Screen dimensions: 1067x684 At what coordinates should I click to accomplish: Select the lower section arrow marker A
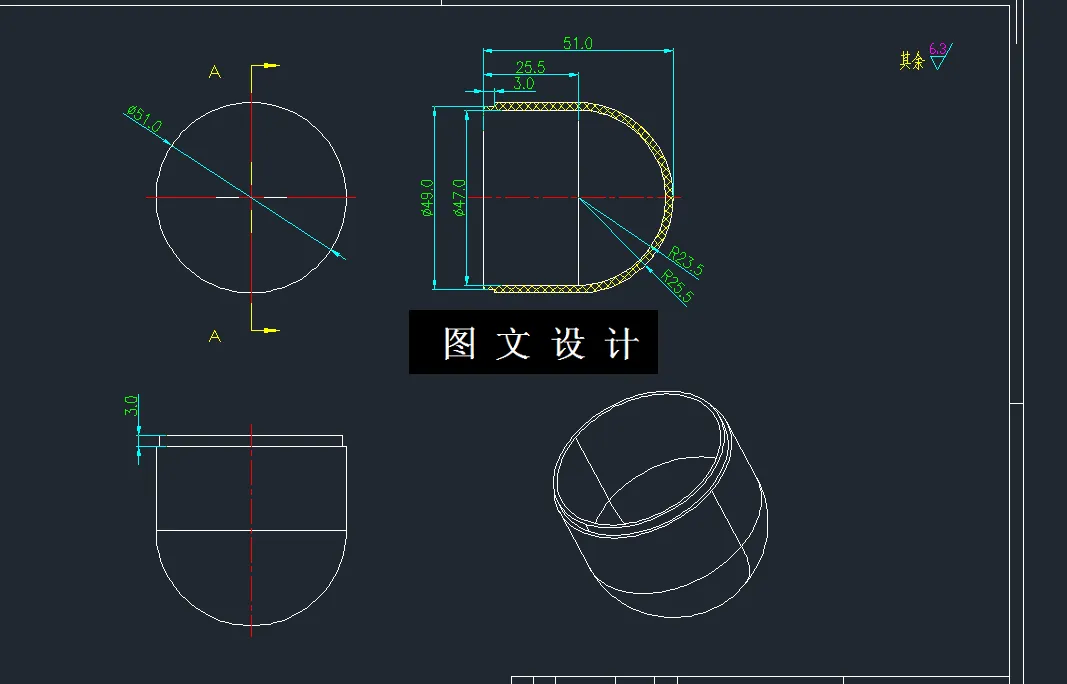[214, 338]
